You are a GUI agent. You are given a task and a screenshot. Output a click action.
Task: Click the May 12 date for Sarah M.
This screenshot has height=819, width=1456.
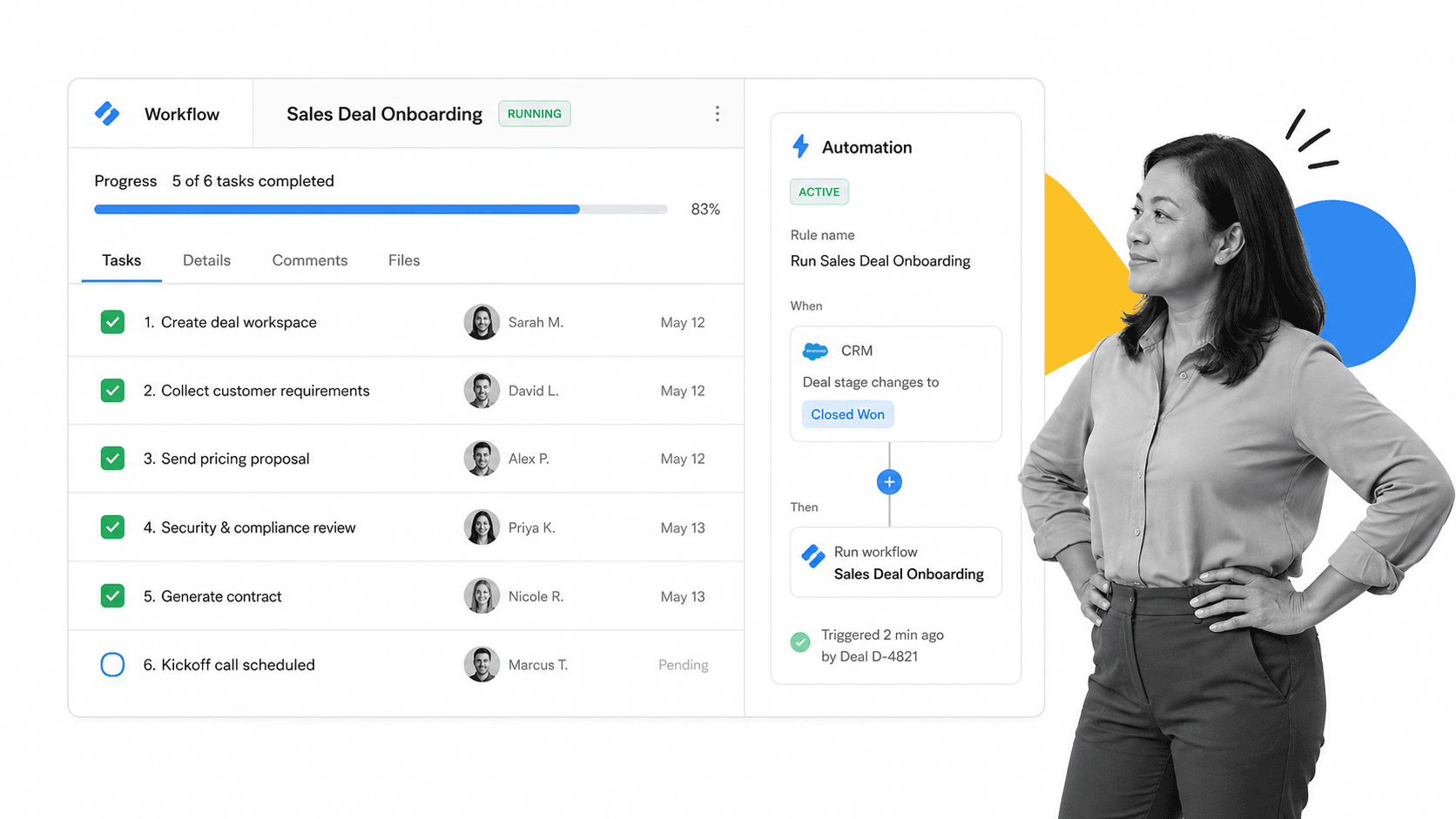(x=683, y=322)
